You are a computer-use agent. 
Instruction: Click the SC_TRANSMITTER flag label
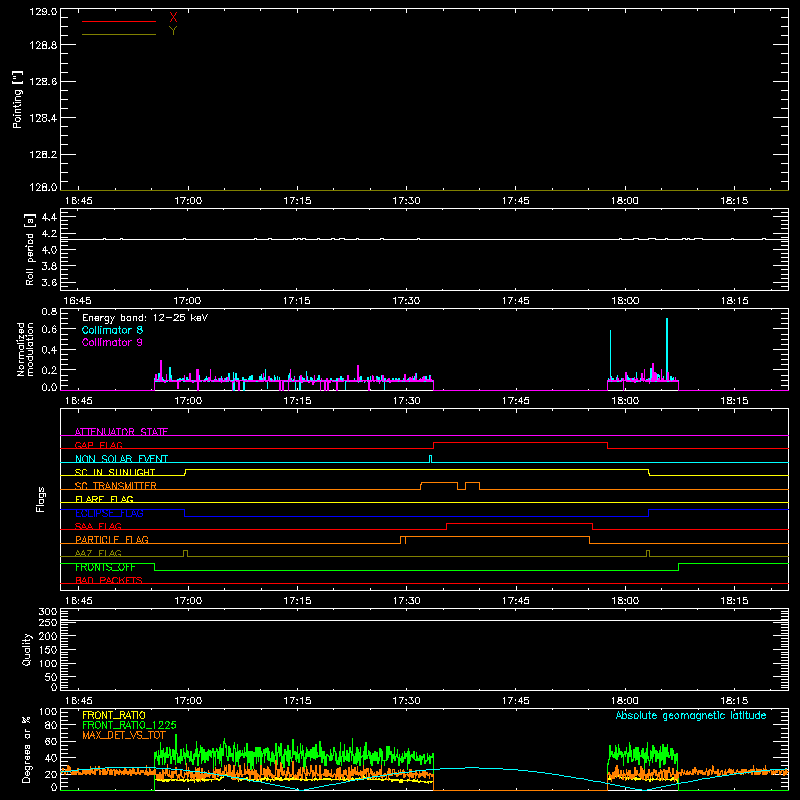click(116, 486)
